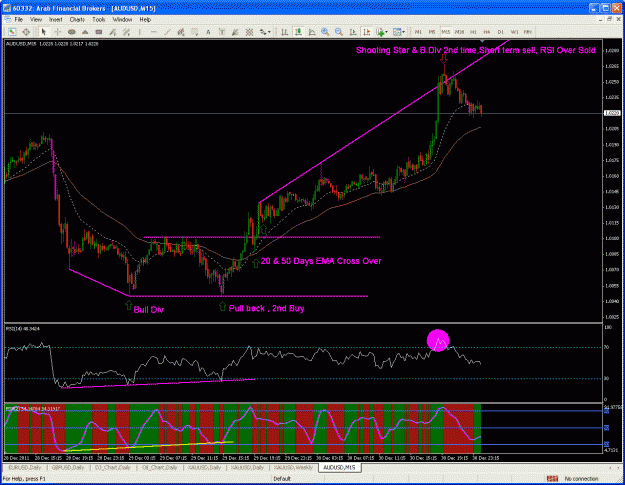Switch to EURUSD,Daily chart tab
Screen dimensions: 625x485
[25, 467]
